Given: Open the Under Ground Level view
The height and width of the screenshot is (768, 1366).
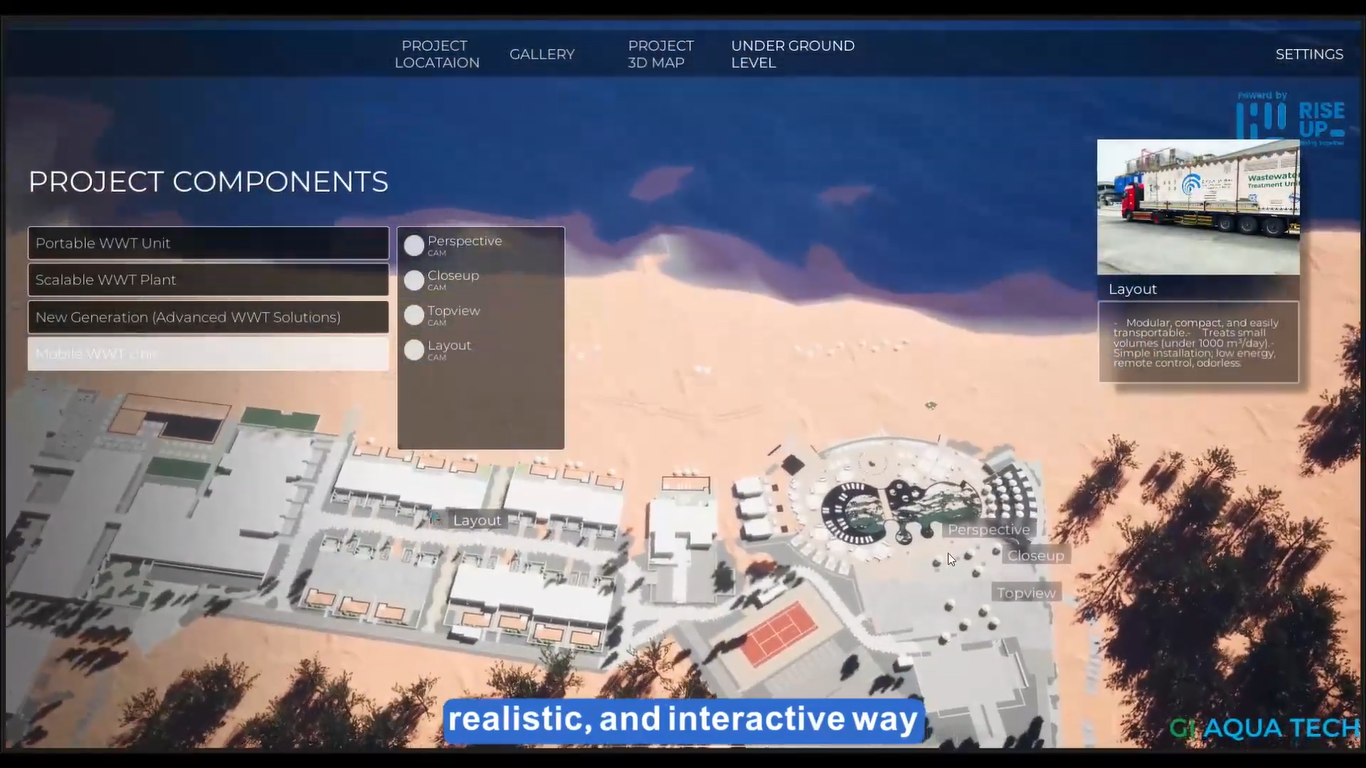Looking at the screenshot, I should click(792, 54).
